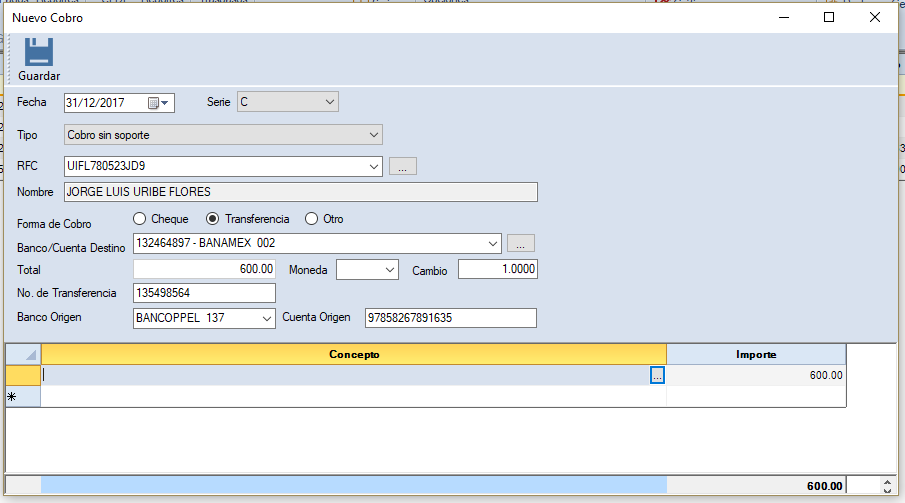Open the Tipo dropdown list
This screenshot has width=905, height=503.
pos(373,134)
